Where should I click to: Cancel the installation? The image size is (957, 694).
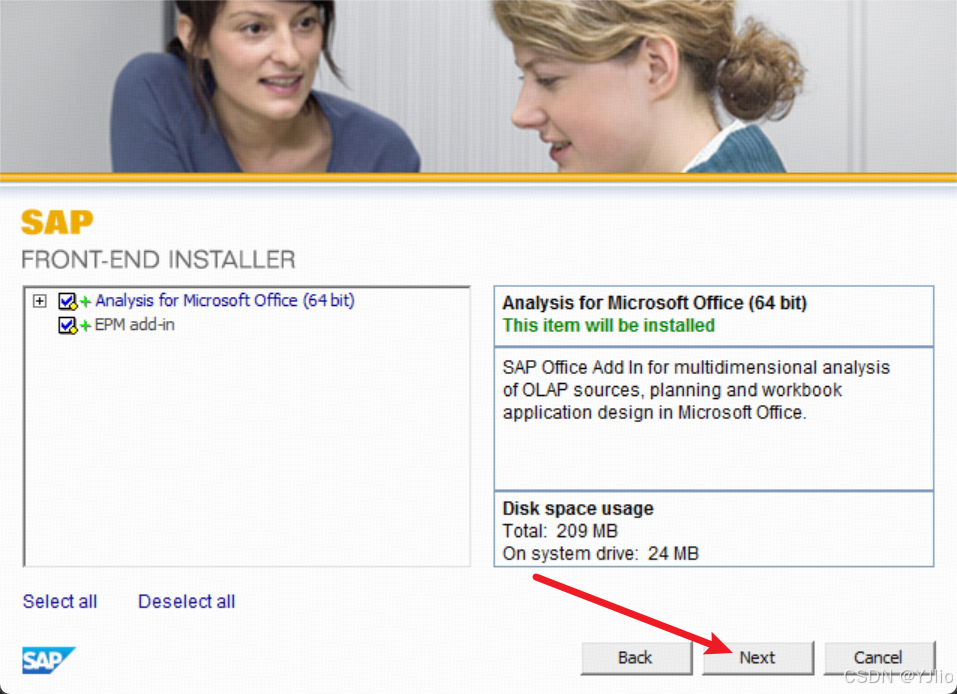pyautogui.click(x=879, y=657)
